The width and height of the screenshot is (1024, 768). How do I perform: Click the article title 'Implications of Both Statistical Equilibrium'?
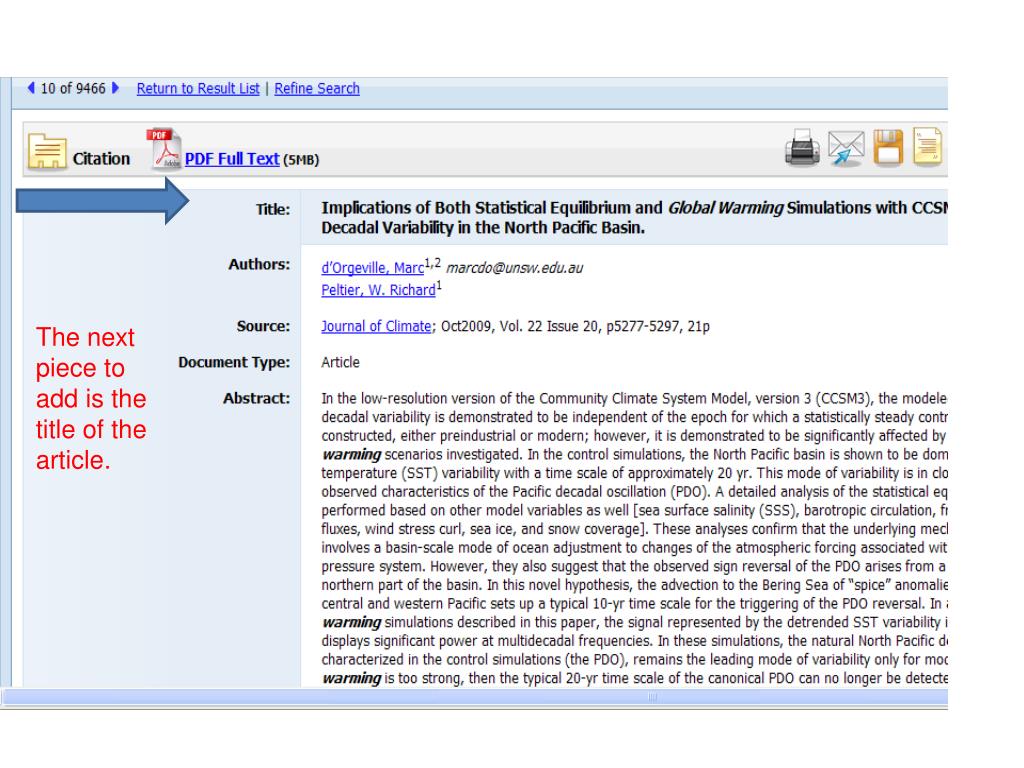point(634,217)
